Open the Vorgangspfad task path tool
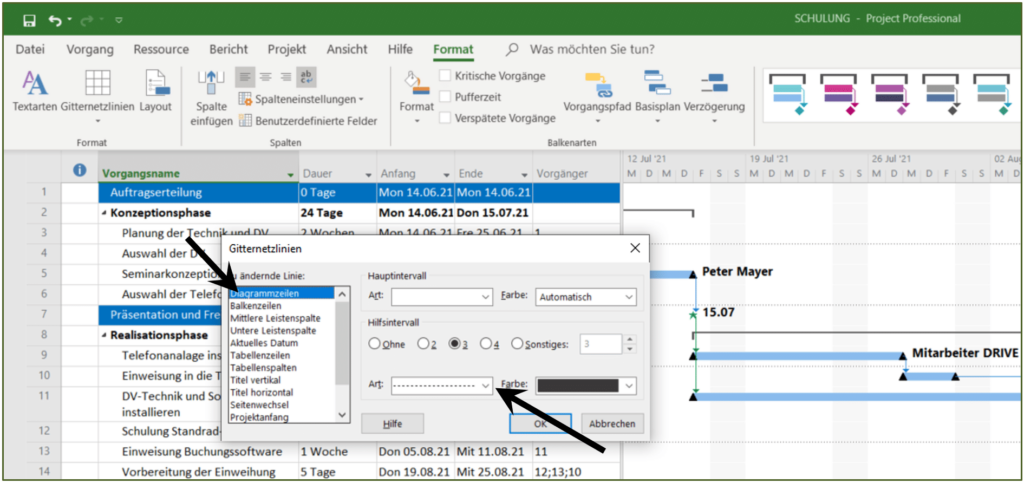 [x=598, y=96]
